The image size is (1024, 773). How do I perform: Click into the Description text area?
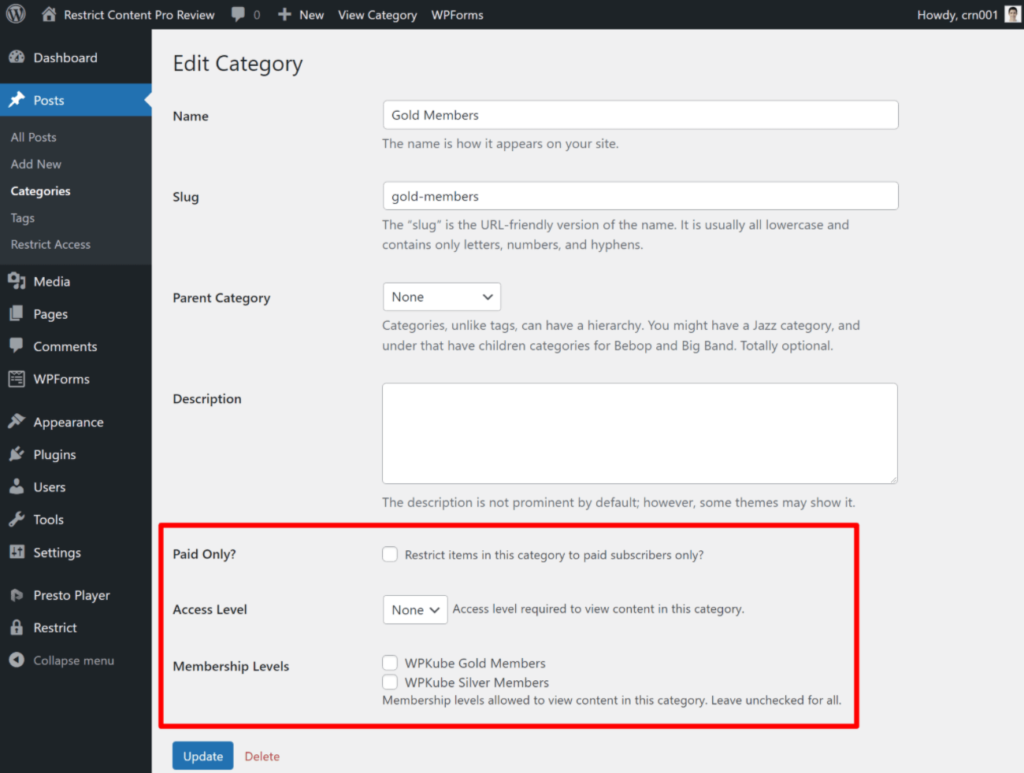pyautogui.click(x=639, y=434)
